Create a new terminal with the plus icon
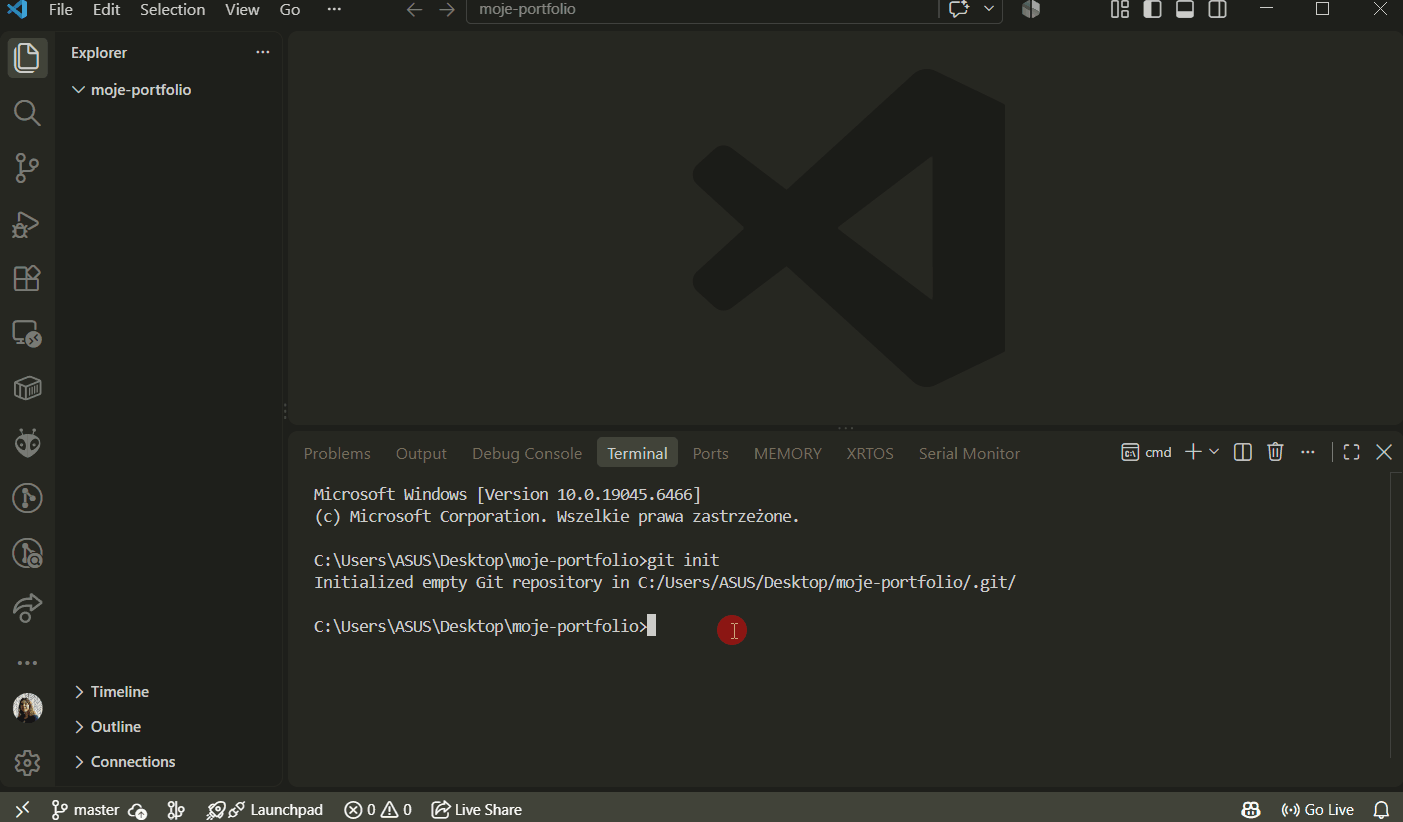Screen dimensions: 1403x822 (1193, 452)
